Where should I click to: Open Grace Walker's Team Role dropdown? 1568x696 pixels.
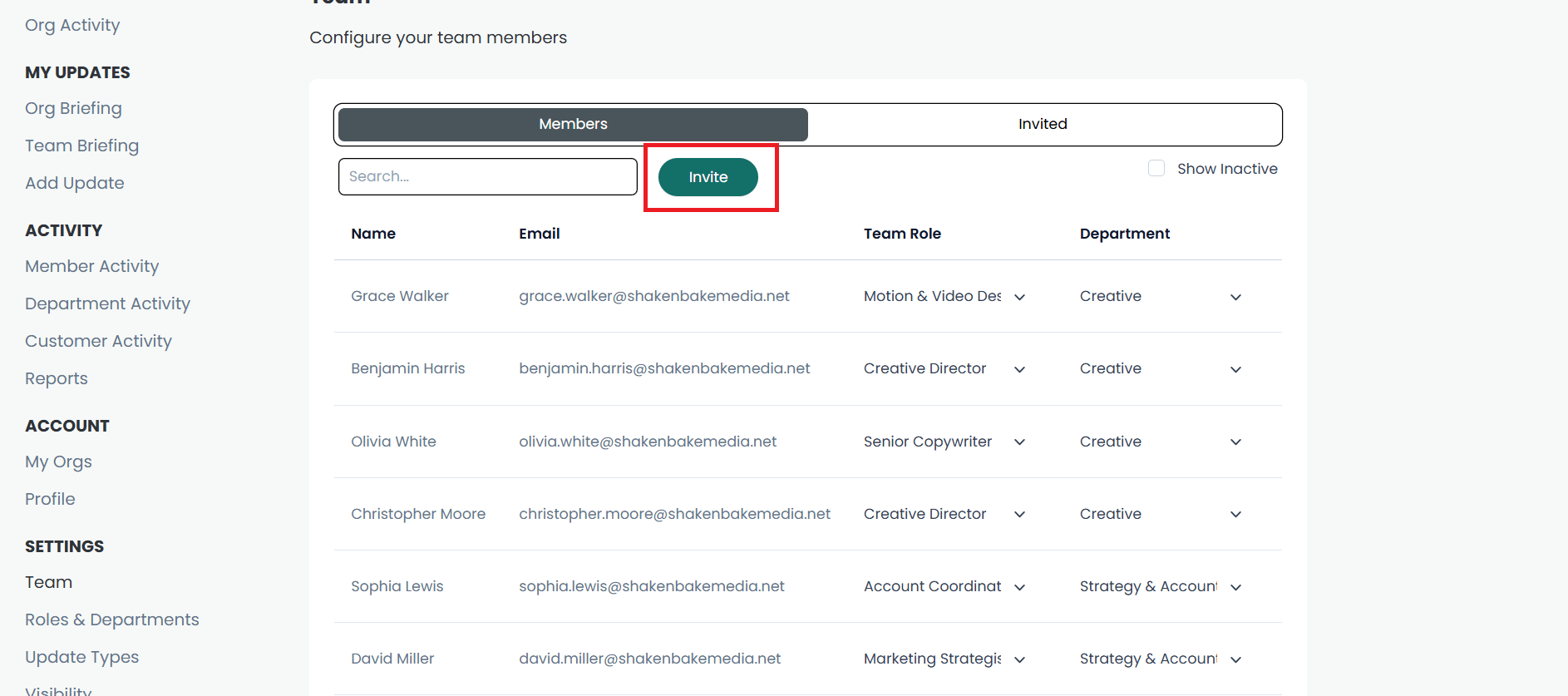tap(944, 296)
